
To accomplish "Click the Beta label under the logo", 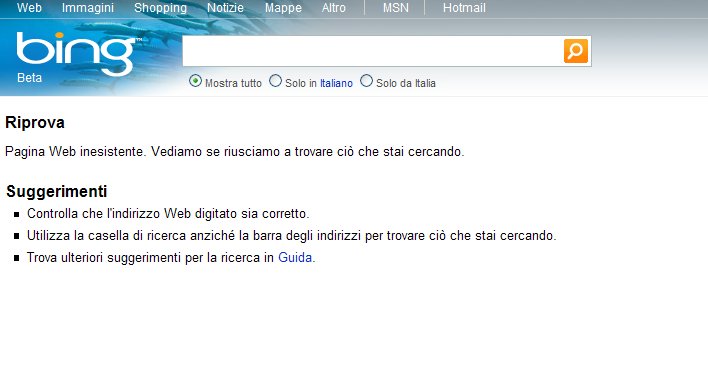I will [29, 78].
